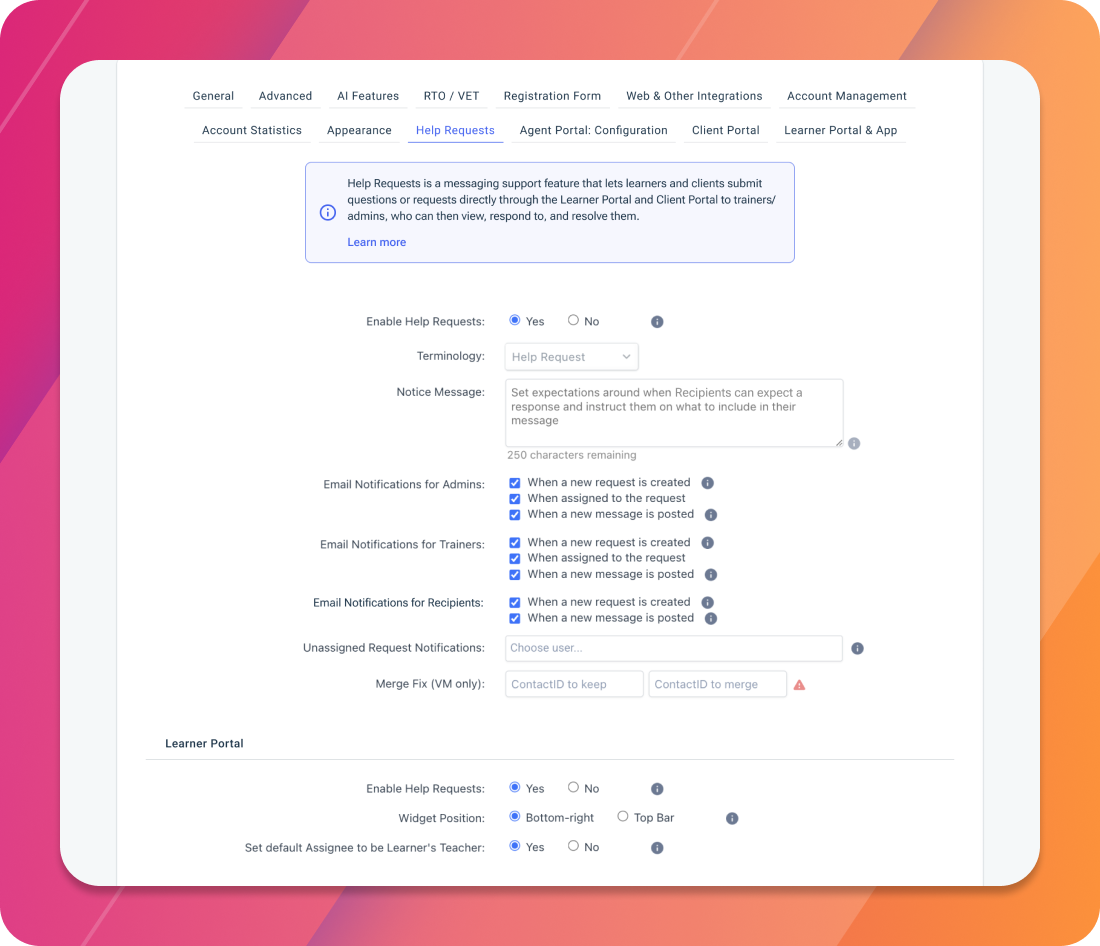Screen dimensions: 1100x946
Task: Follow the Learn more link
Action: point(377,242)
